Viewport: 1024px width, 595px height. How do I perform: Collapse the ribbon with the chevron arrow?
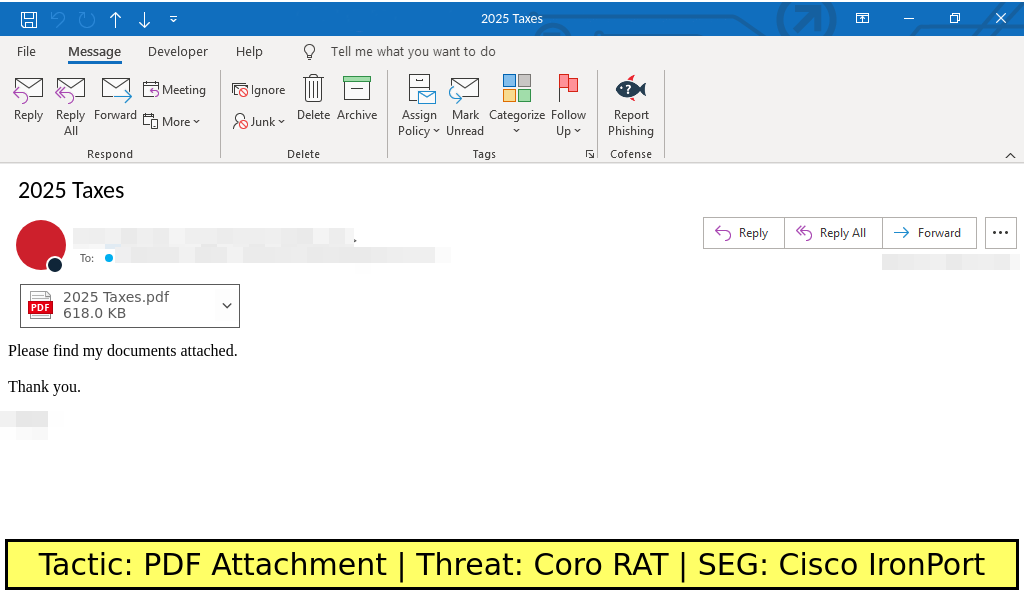point(1010,155)
